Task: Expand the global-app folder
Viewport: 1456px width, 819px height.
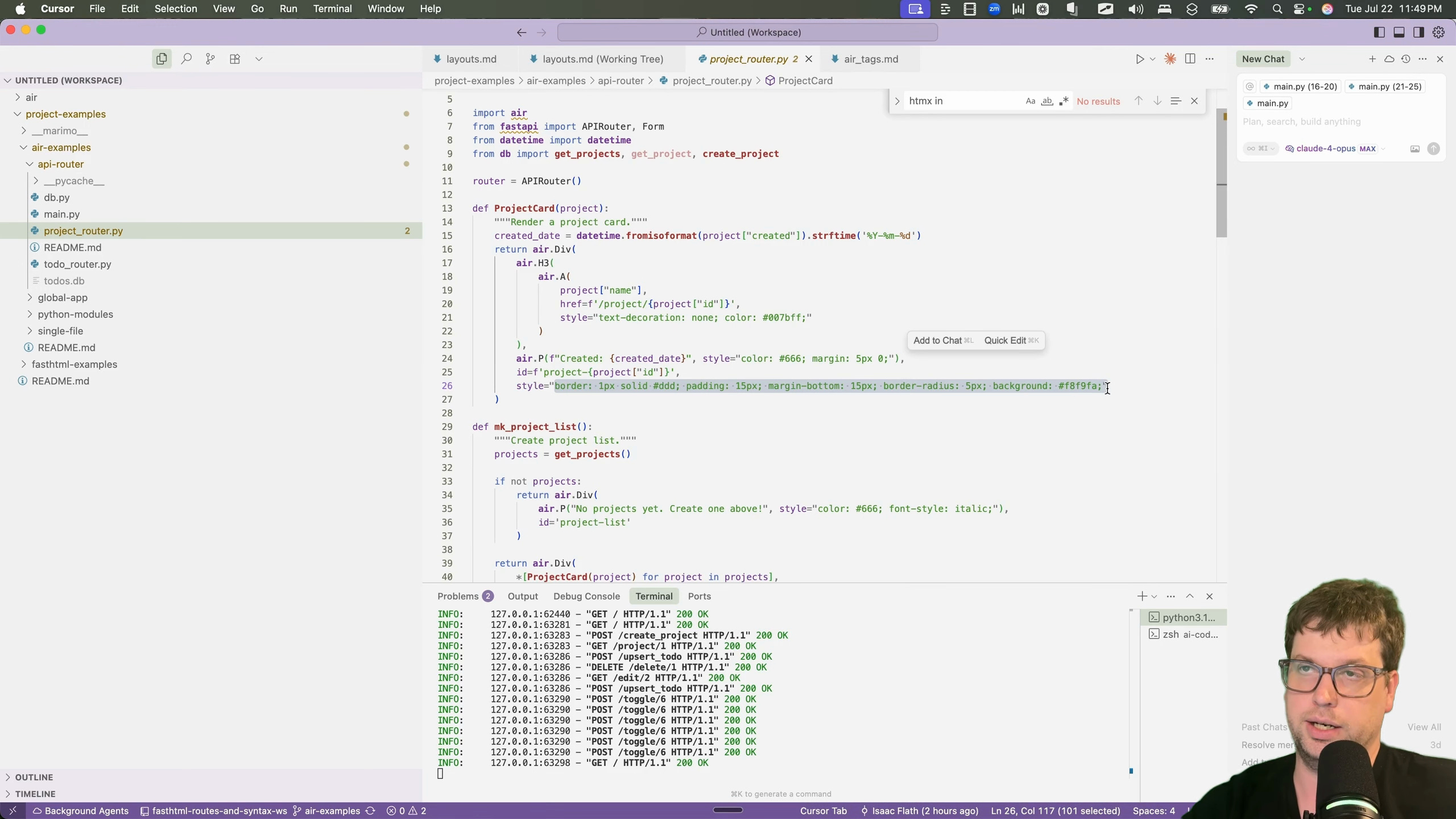Action: coord(63,297)
